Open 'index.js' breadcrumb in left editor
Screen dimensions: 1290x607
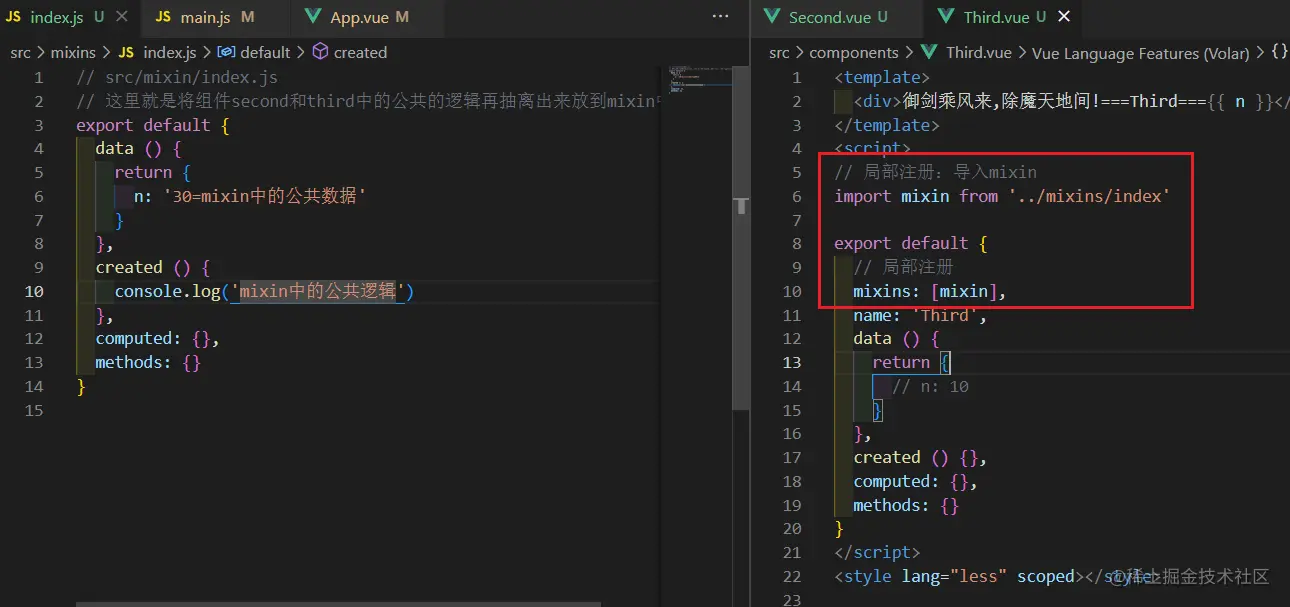(170, 52)
